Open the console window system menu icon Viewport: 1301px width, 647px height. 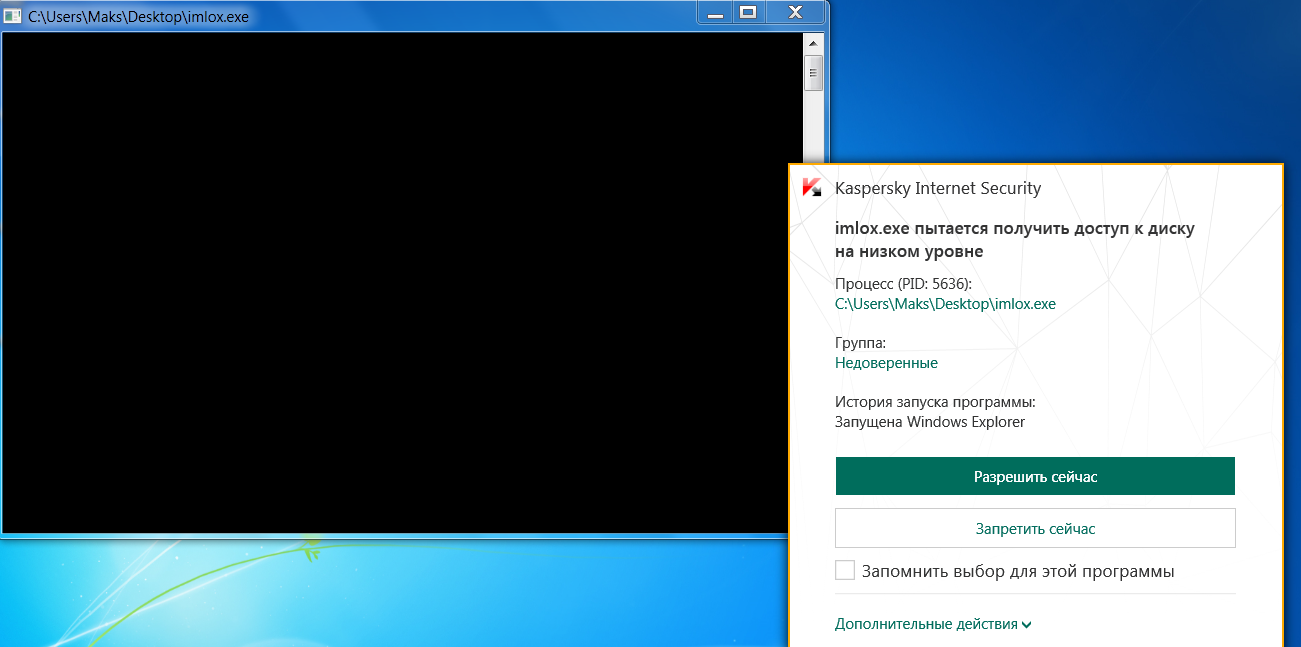(13, 17)
